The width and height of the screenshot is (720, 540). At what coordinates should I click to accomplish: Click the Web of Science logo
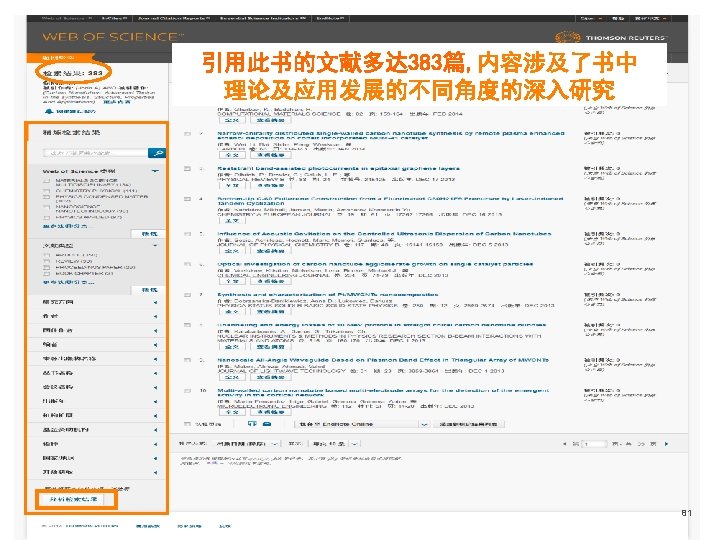click(113, 36)
